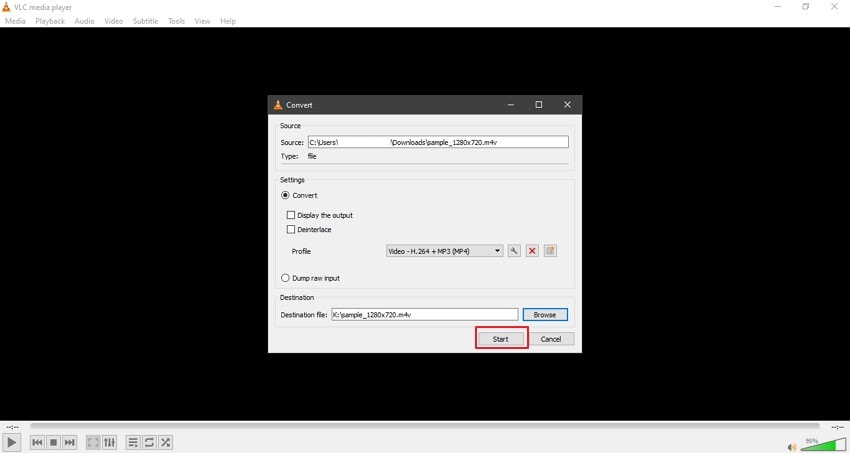Open the Audio menu
The image size is (850, 453).
point(85,21)
